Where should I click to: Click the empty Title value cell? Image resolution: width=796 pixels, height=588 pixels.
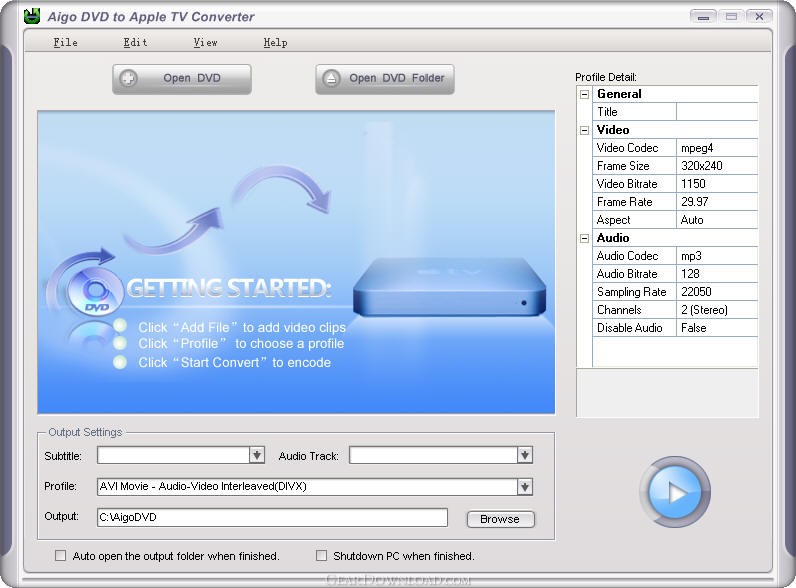click(717, 112)
